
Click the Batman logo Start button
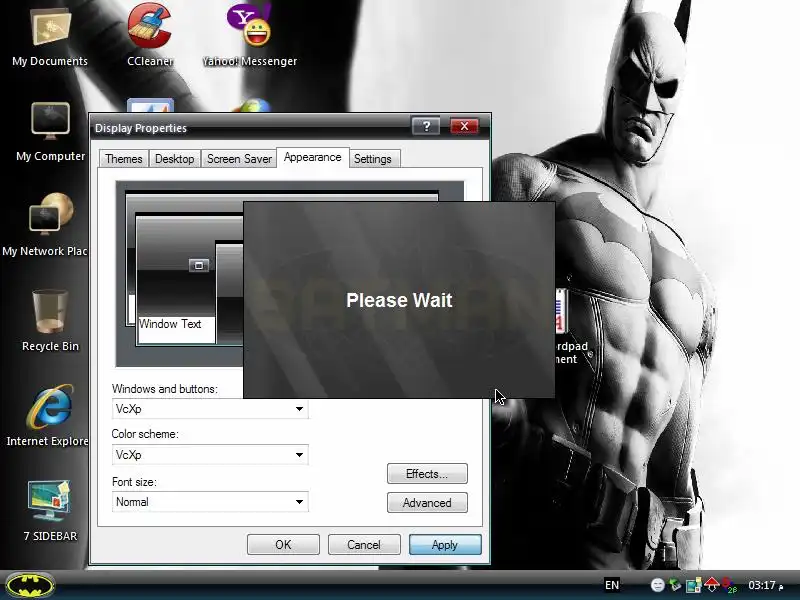click(x=31, y=585)
